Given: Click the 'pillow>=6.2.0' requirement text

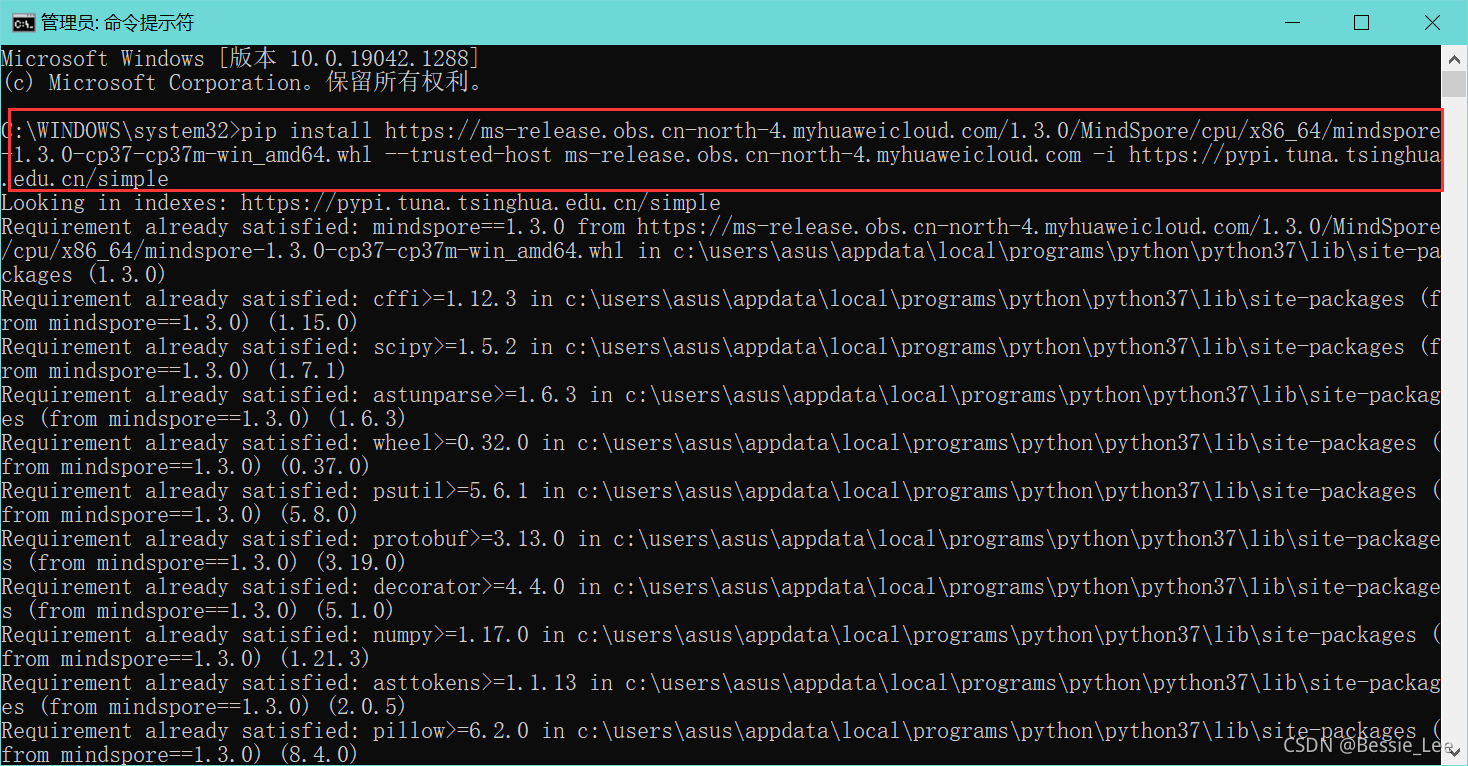Looking at the screenshot, I should coord(451,730).
